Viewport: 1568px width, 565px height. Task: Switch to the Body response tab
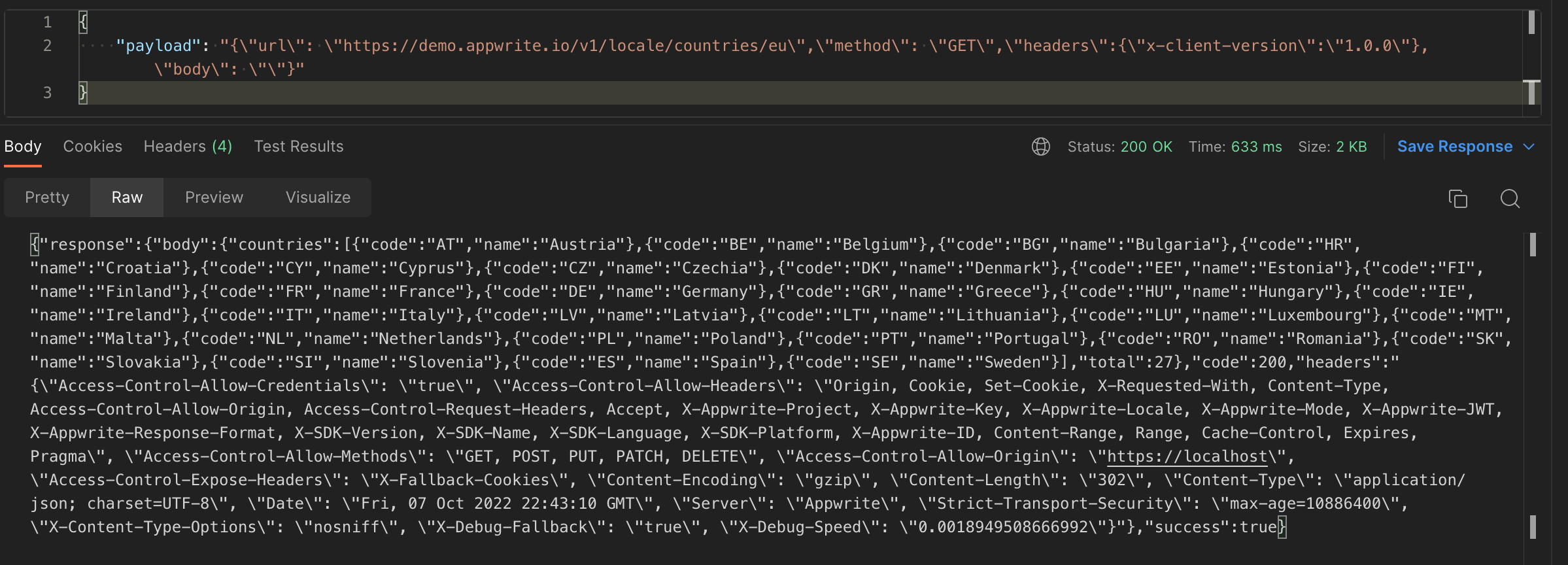(23, 146)
